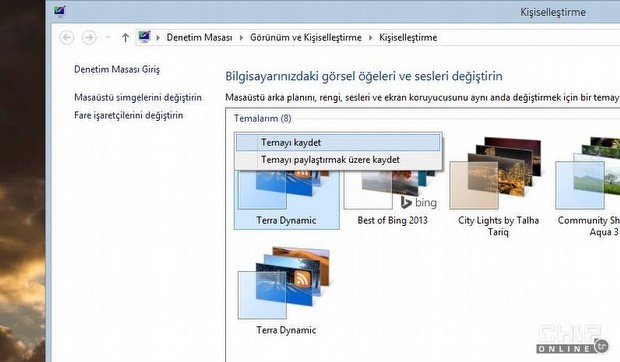
Task: Click the Kişiselleştirme breadcrumb
Action: click(408, 38)
